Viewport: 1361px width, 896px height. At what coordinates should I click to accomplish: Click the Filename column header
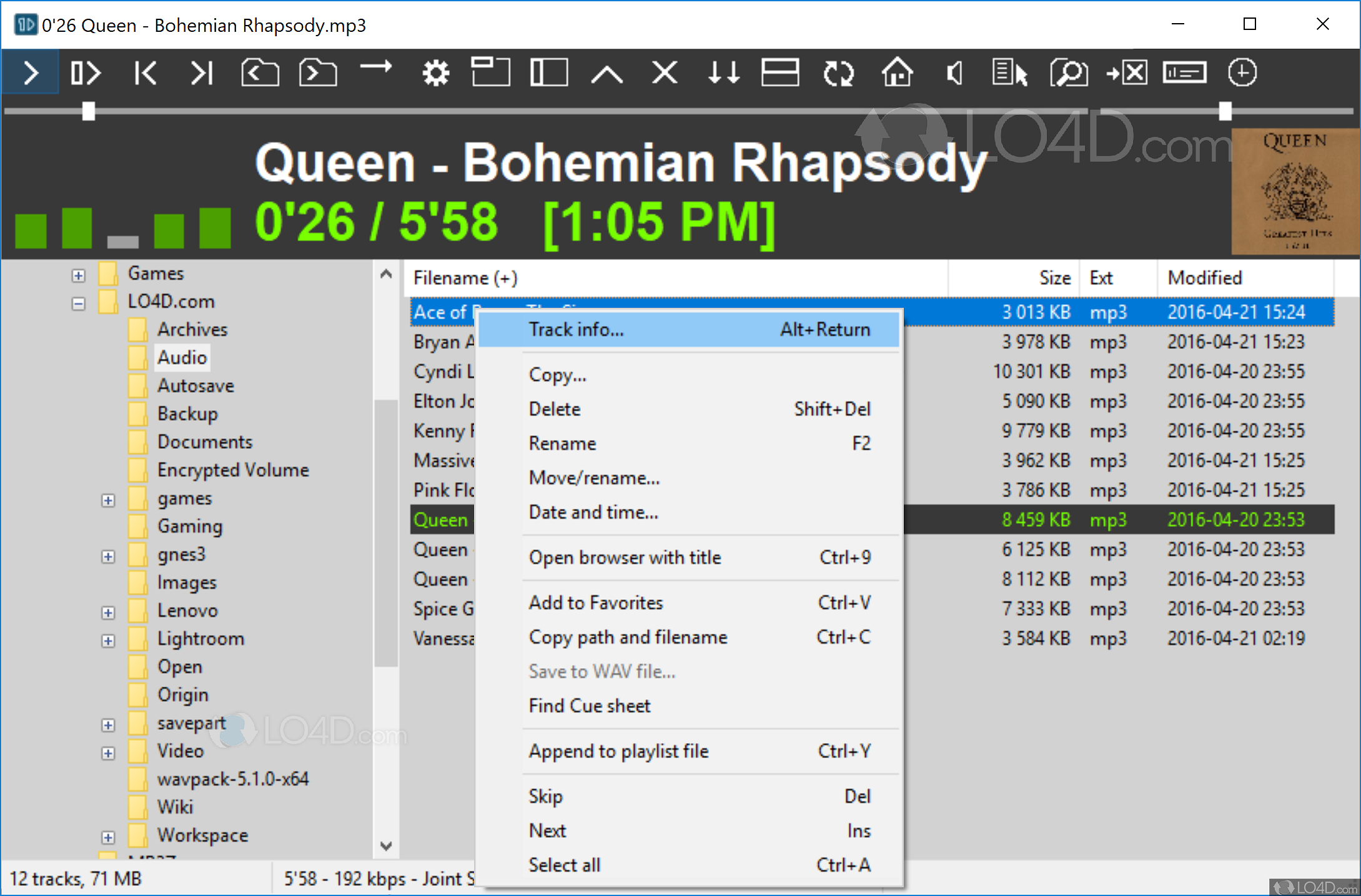(465, 278)
